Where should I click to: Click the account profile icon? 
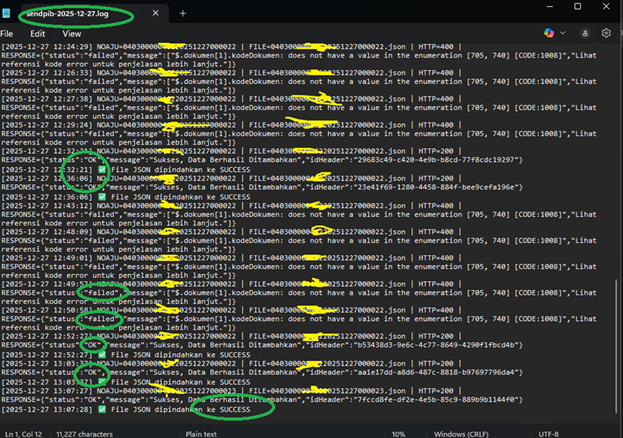tap(584, 33)
